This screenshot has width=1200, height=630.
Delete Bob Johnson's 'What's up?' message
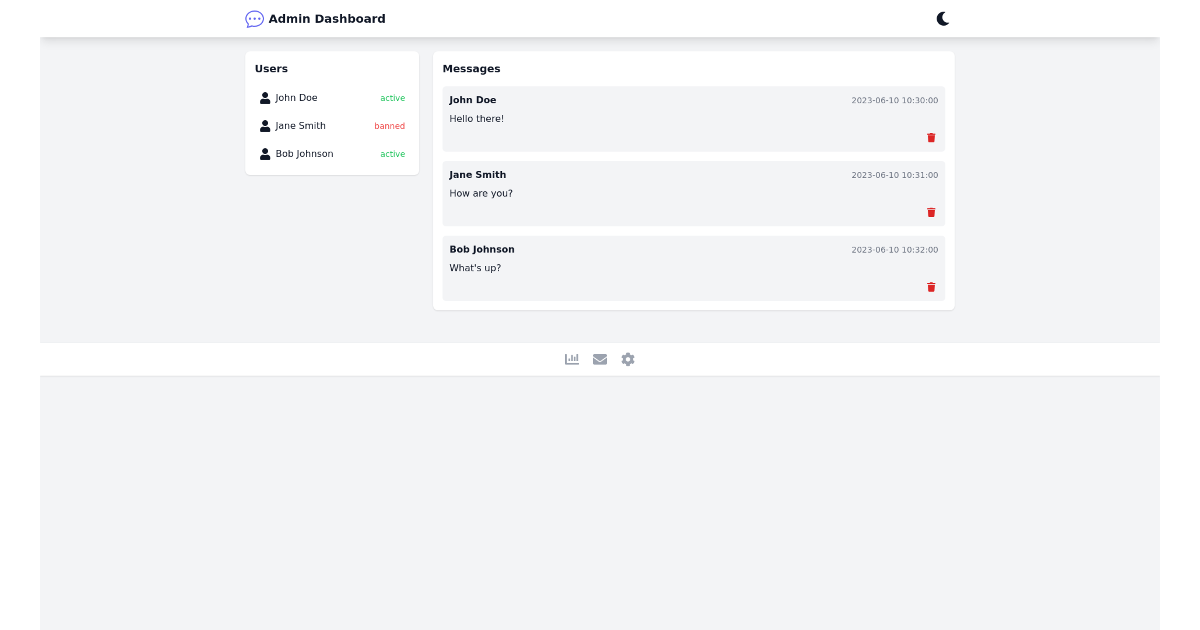(x=931, y=287)
